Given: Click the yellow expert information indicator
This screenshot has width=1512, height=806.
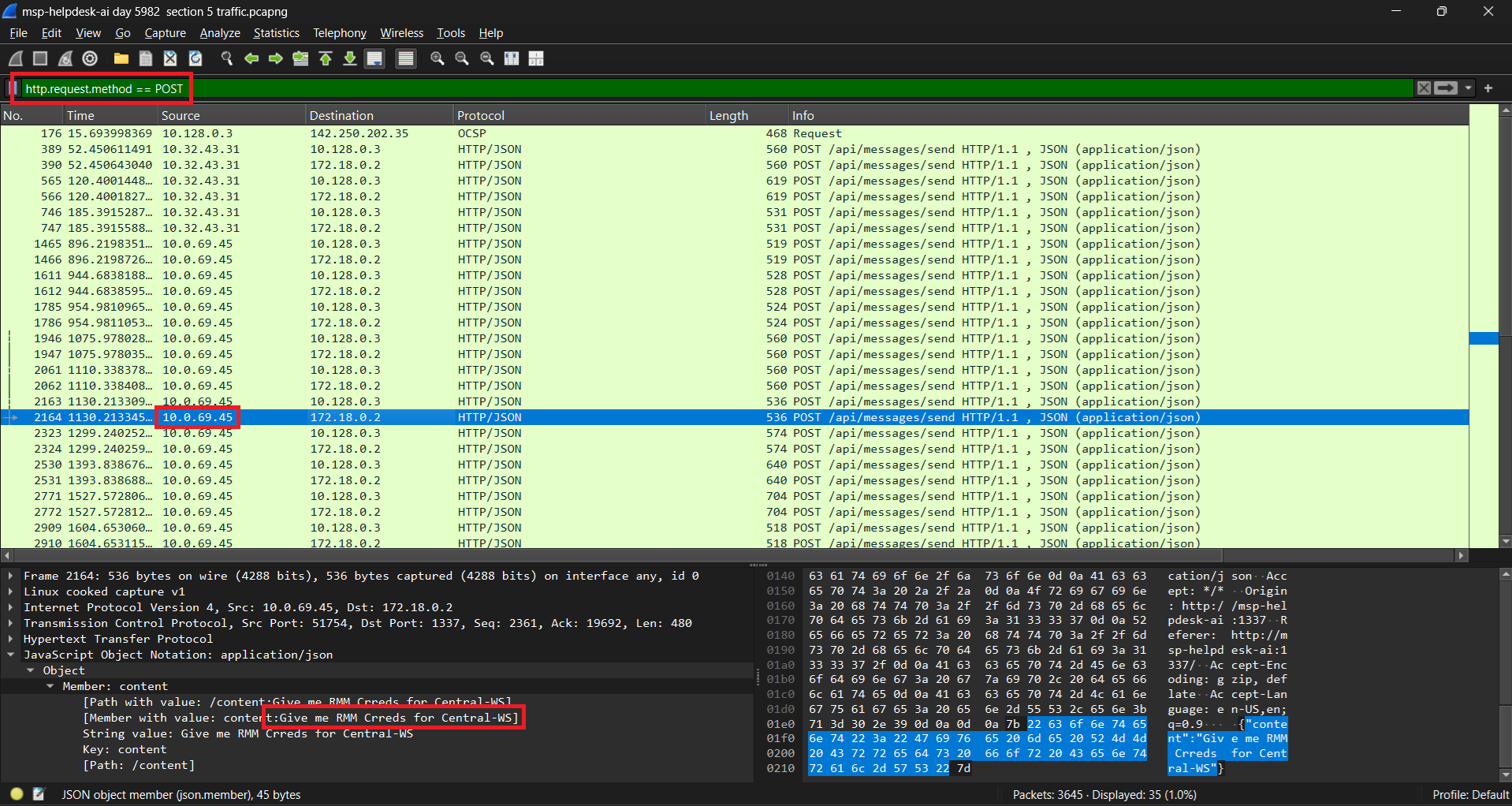Looking at the screenshot, I should pos(17,794).
